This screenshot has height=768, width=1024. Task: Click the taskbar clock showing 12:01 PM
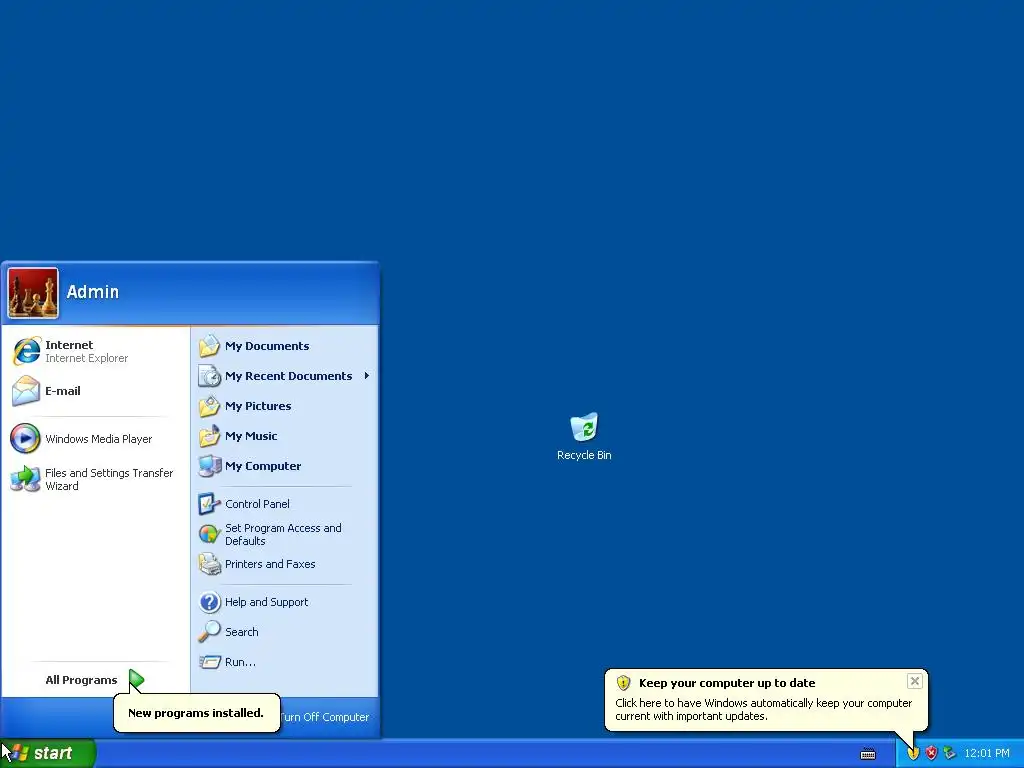point(986,754)
